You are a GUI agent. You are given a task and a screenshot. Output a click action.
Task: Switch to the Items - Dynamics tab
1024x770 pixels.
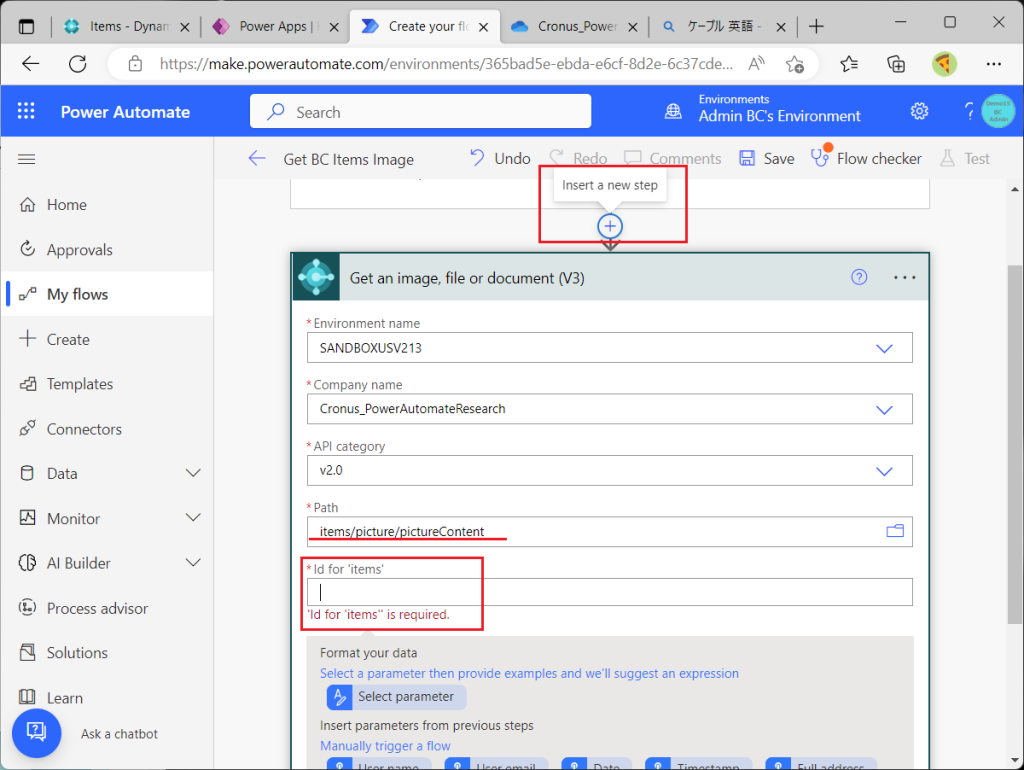[x=127, y=27]
